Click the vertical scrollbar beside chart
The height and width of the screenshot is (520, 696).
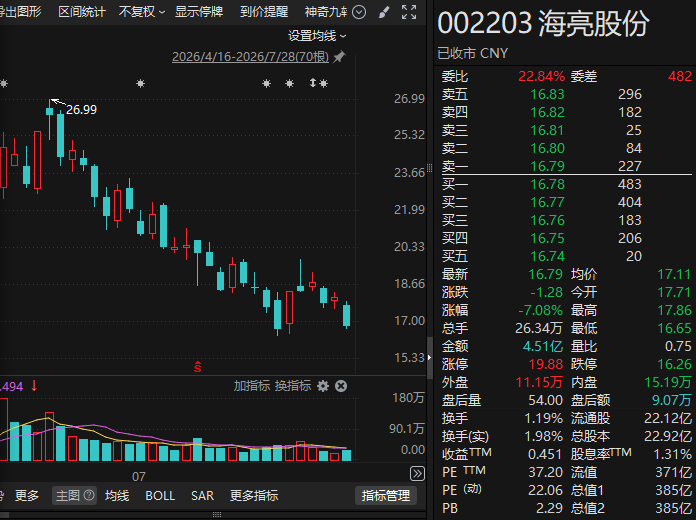(429, 358)
